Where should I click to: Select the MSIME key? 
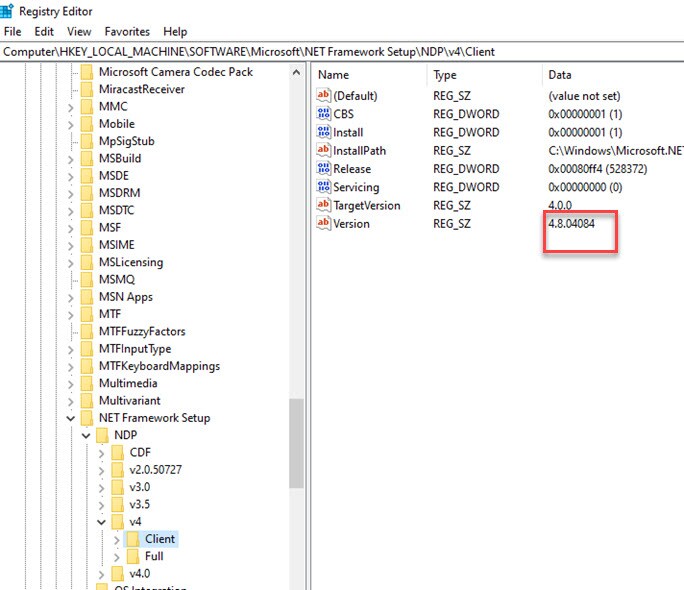[x=116, y=245]
